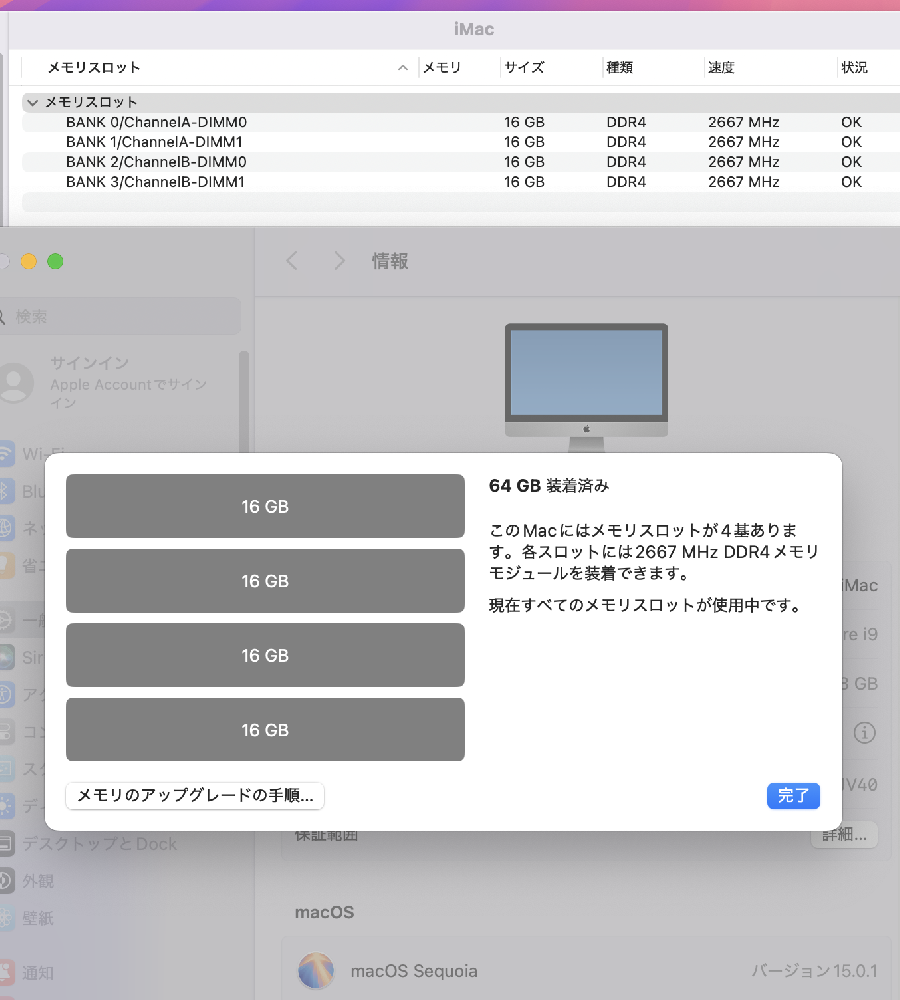The height and width of the screenshot is (1000, 900).
Task: Open 通知 in the Settings sidebar
Action: (x=38, y=973)
